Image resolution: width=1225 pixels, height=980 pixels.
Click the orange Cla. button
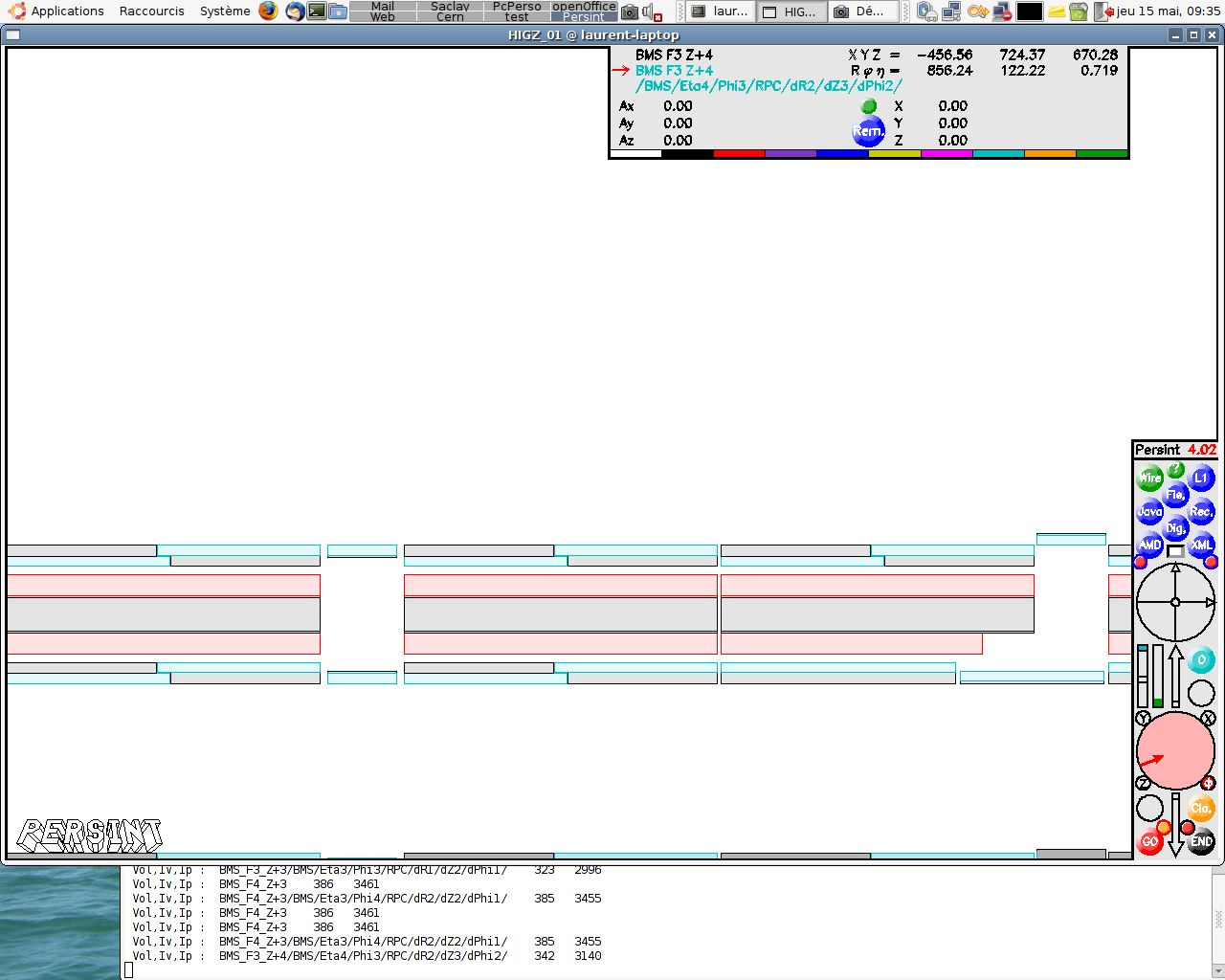(x=1201, y=809)
